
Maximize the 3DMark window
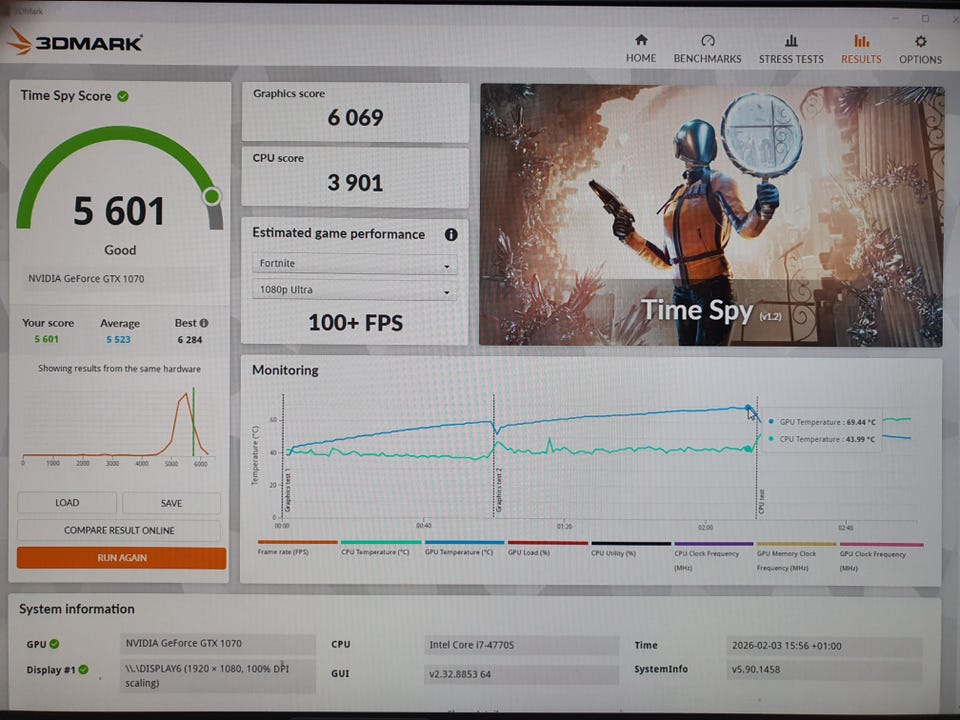point(925,18)
